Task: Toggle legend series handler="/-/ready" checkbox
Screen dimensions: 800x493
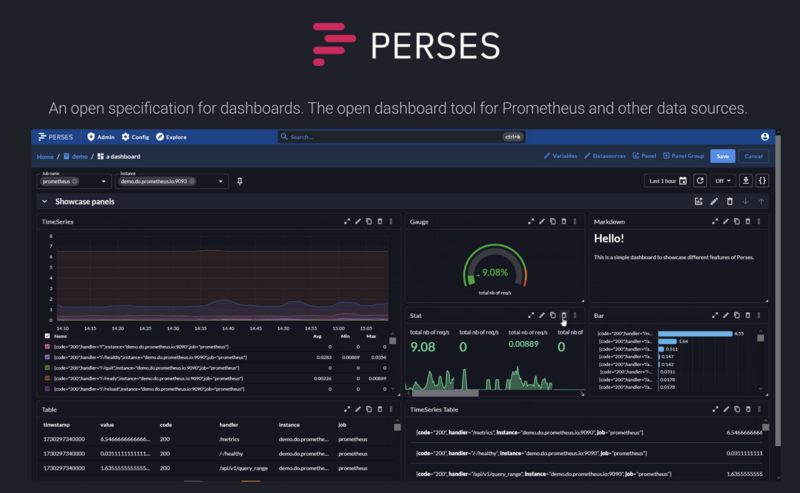Action: coord(47,378)
